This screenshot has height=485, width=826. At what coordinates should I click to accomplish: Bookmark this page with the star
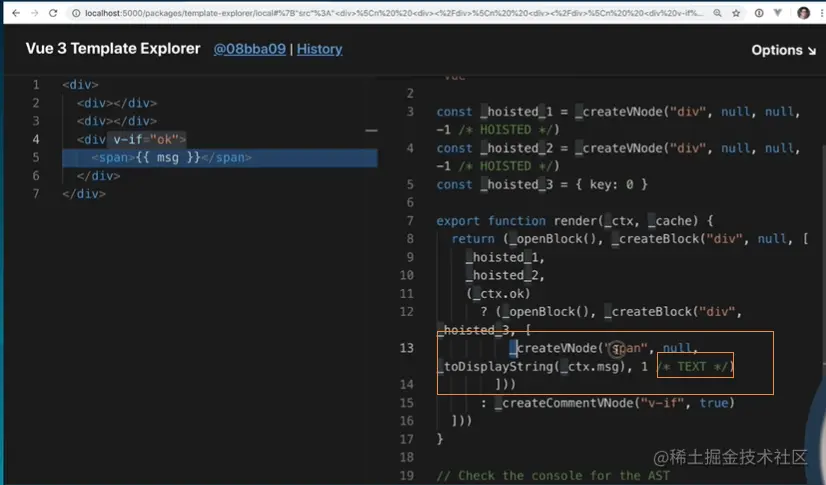736,13
